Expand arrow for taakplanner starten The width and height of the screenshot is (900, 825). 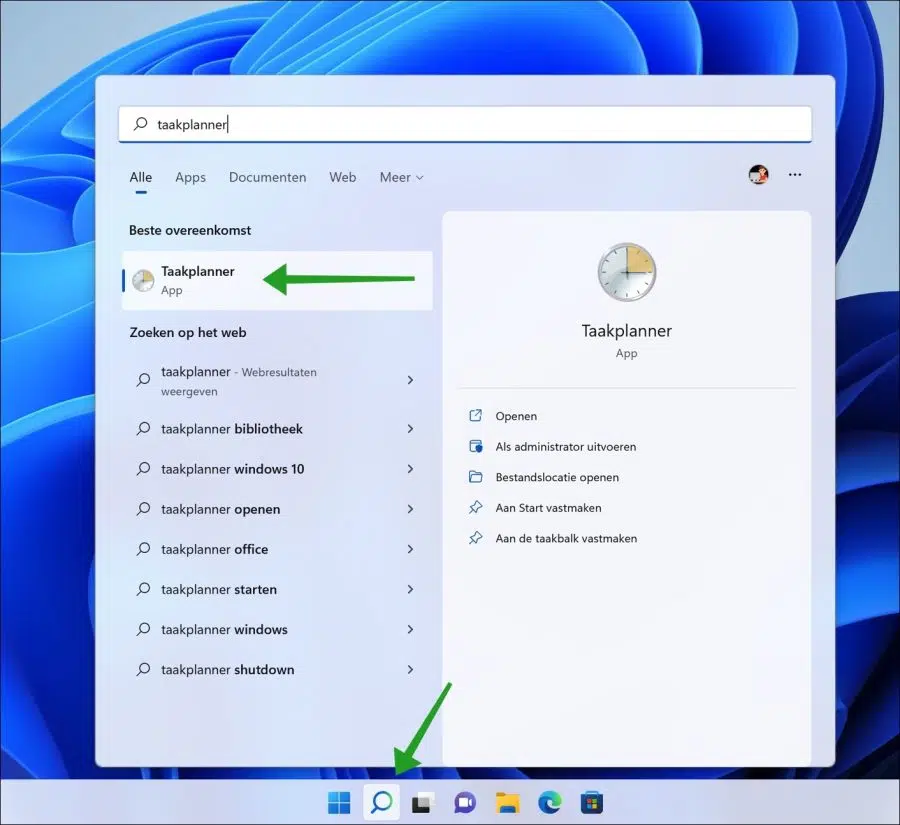click(410, 590)
